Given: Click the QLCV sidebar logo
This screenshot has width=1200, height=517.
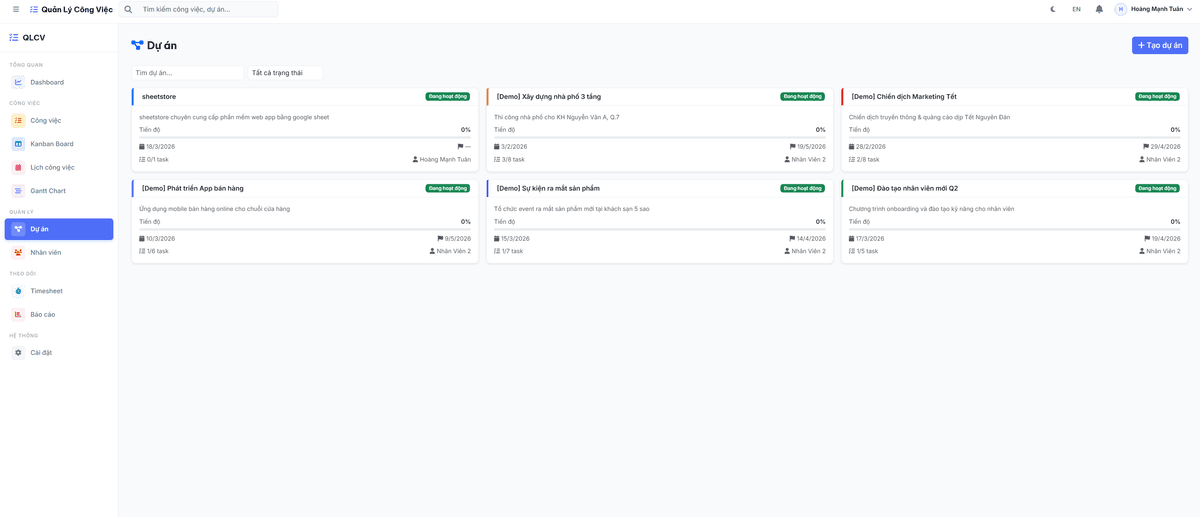Looking at the screenshot, I should click(27, 38).
